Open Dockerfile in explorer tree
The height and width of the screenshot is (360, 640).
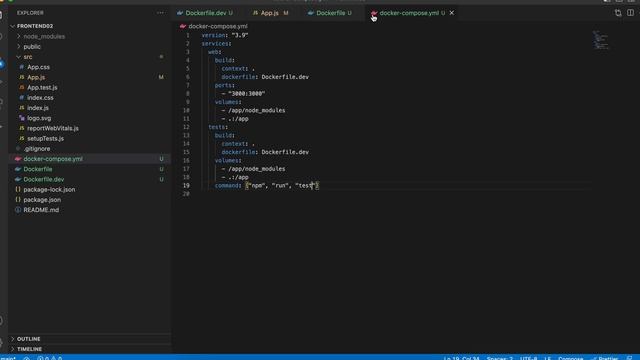38,169
